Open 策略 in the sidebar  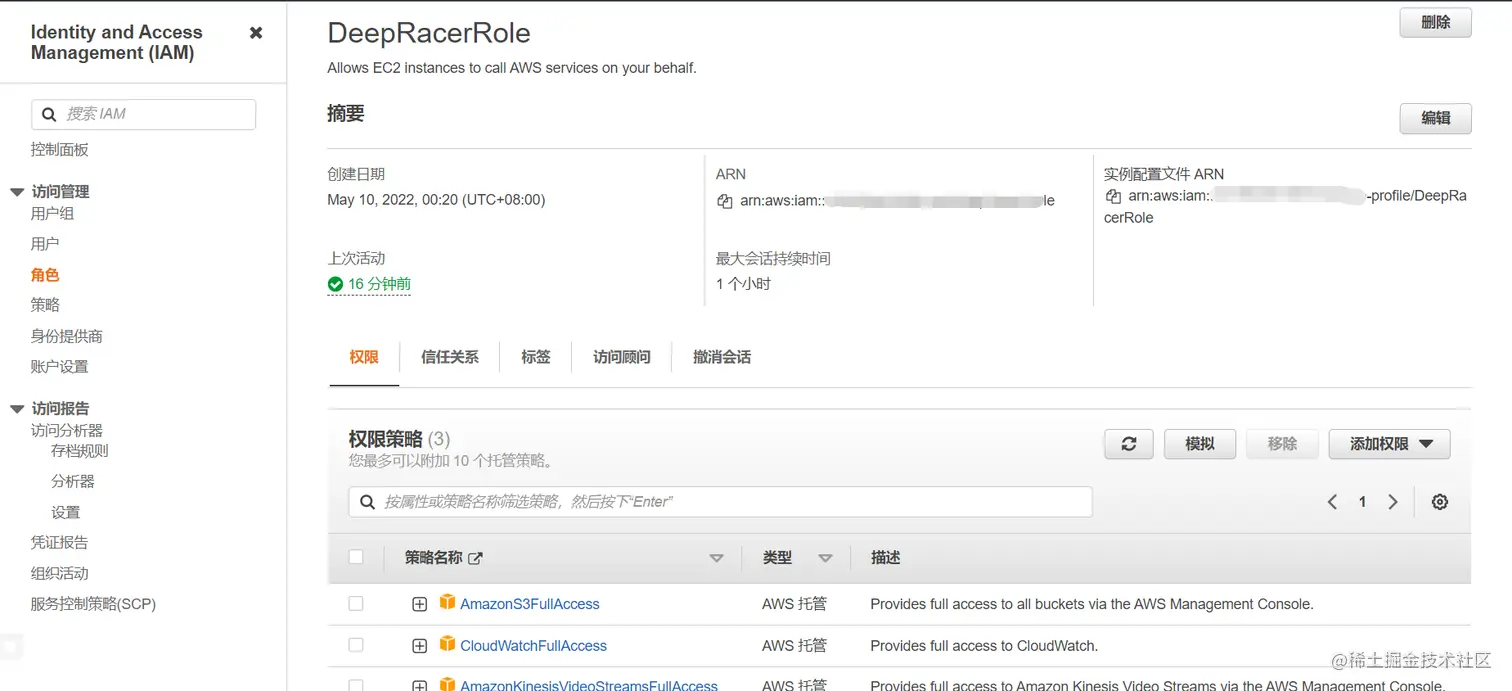(x=45, y=305)
